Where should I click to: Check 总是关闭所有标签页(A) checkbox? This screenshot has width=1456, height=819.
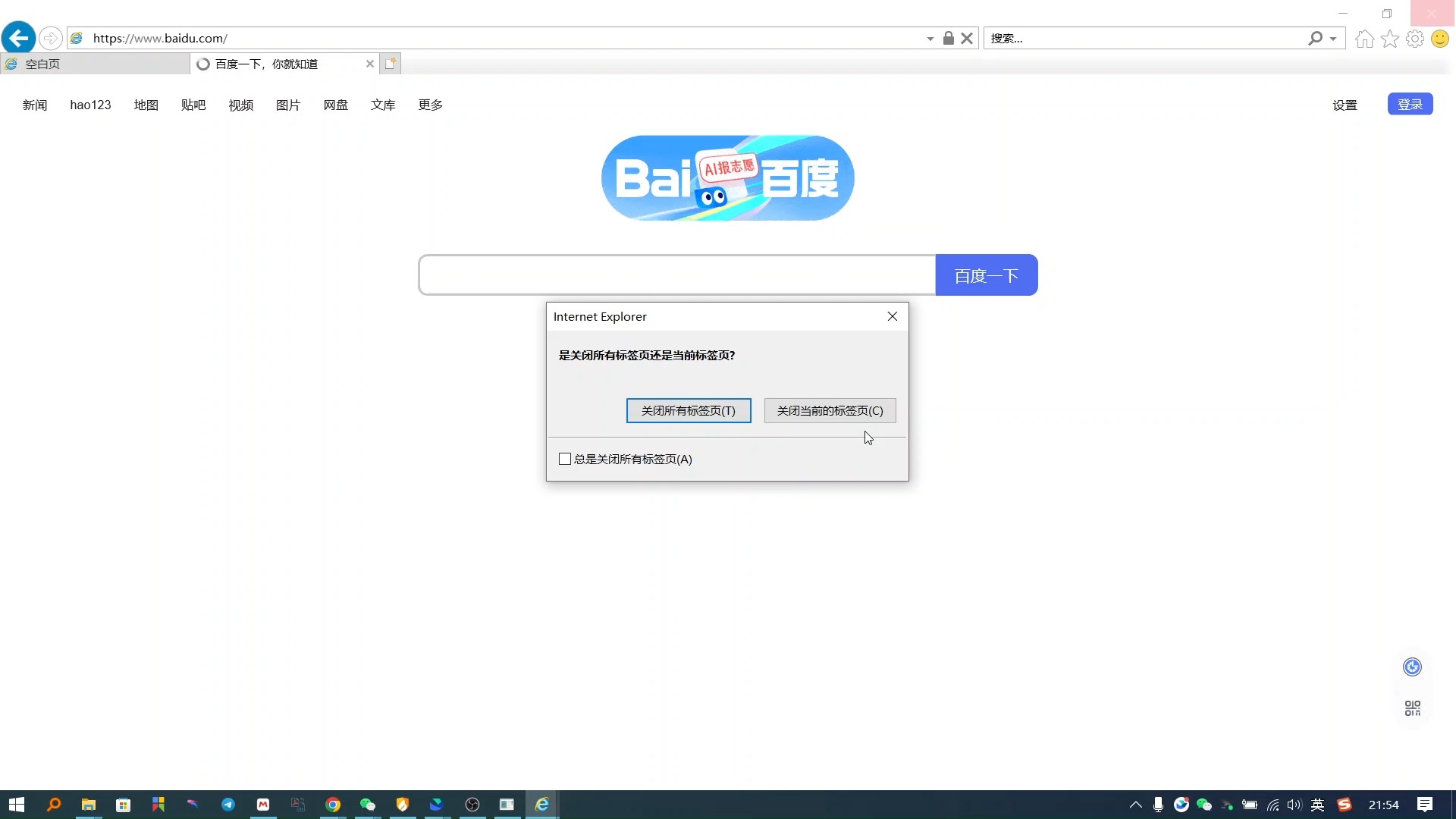[x=565, y=459]
